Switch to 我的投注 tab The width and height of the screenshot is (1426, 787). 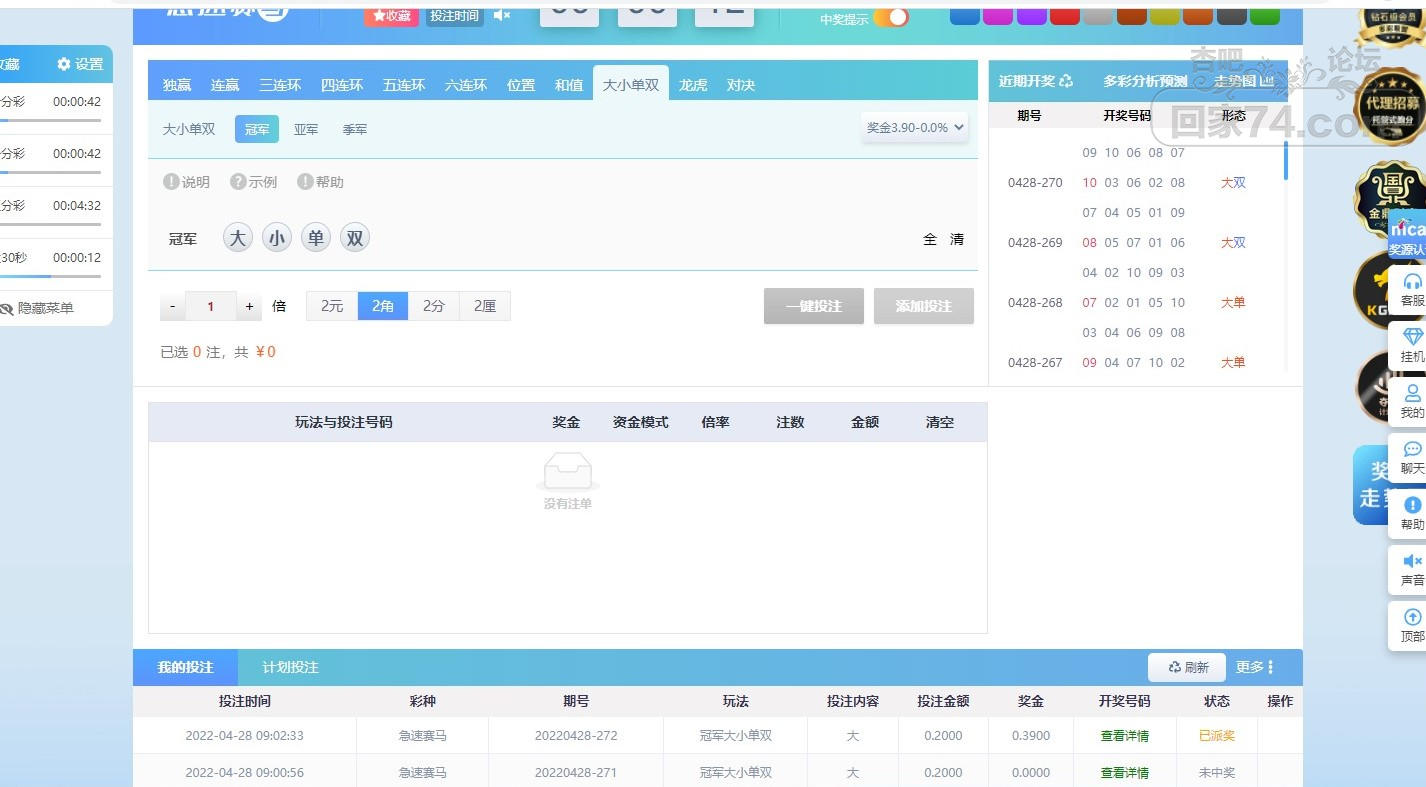[186, 667]
